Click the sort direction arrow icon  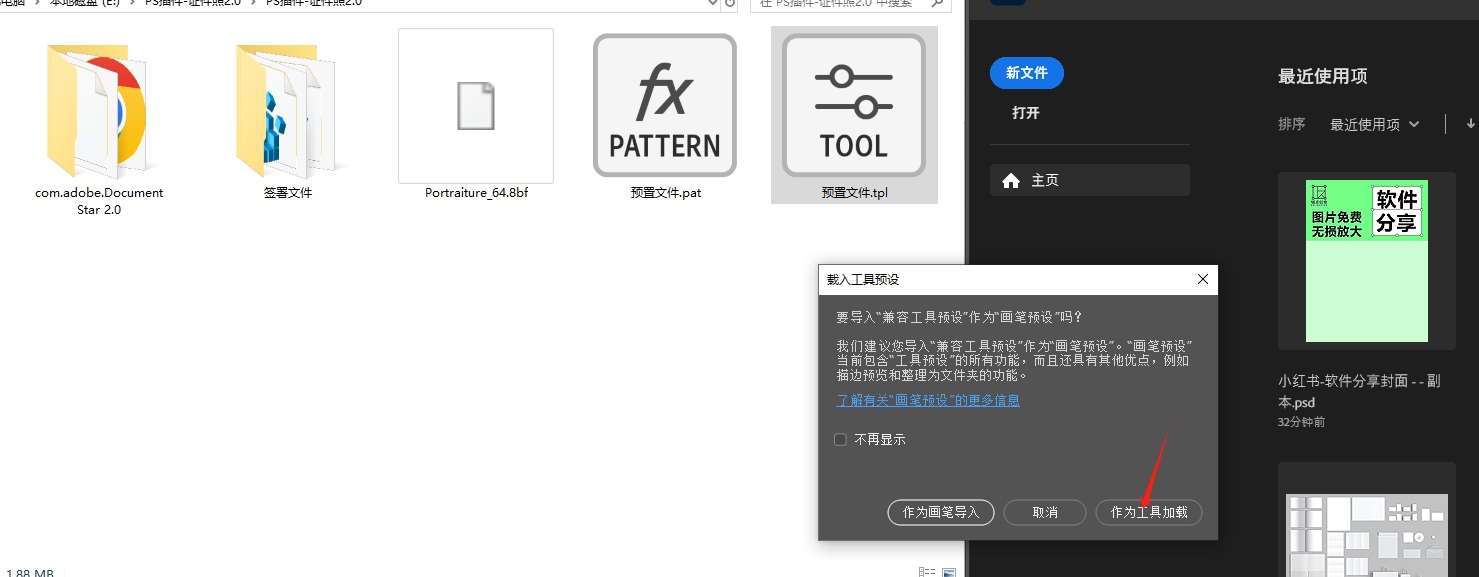(x=1471, y=124)
